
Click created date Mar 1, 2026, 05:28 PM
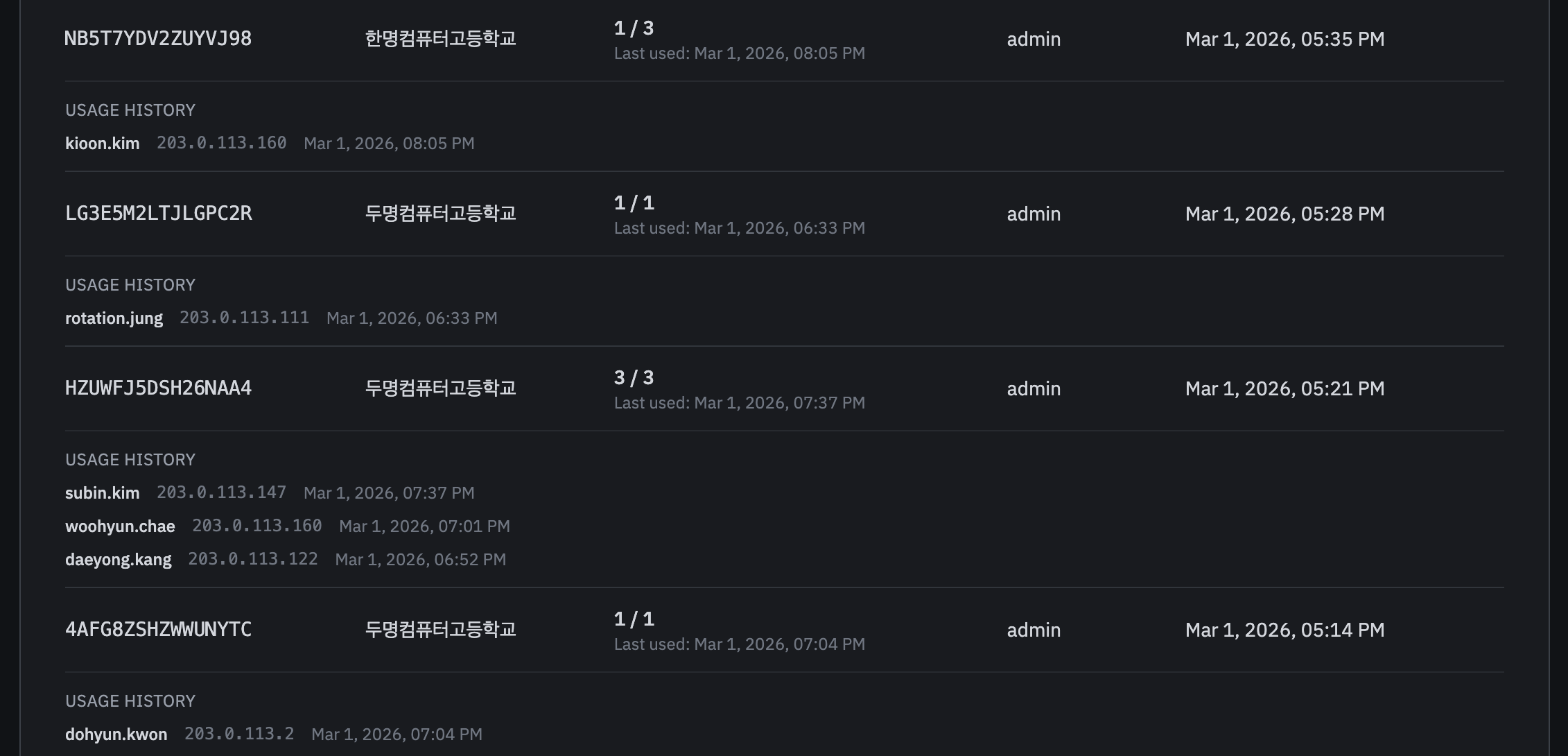click(1284, 214)
